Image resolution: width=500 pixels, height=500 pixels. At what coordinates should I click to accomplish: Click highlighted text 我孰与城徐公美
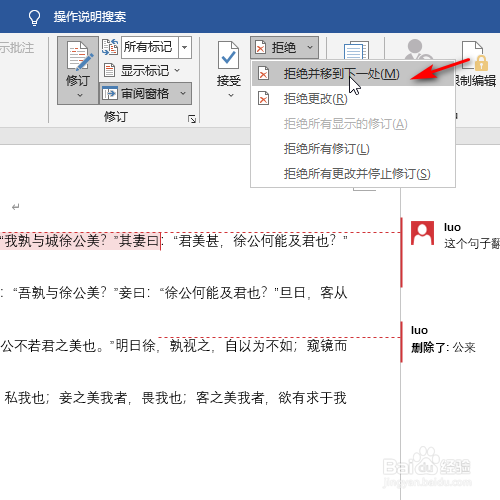55,241
